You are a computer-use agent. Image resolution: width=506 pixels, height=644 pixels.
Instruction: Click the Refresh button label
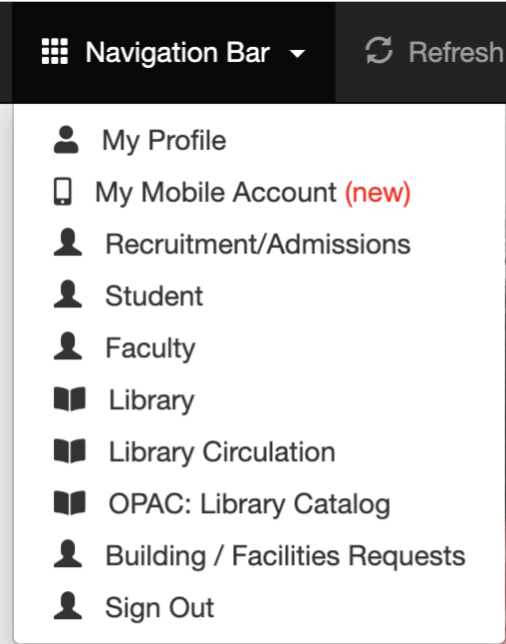coord(457,52)
